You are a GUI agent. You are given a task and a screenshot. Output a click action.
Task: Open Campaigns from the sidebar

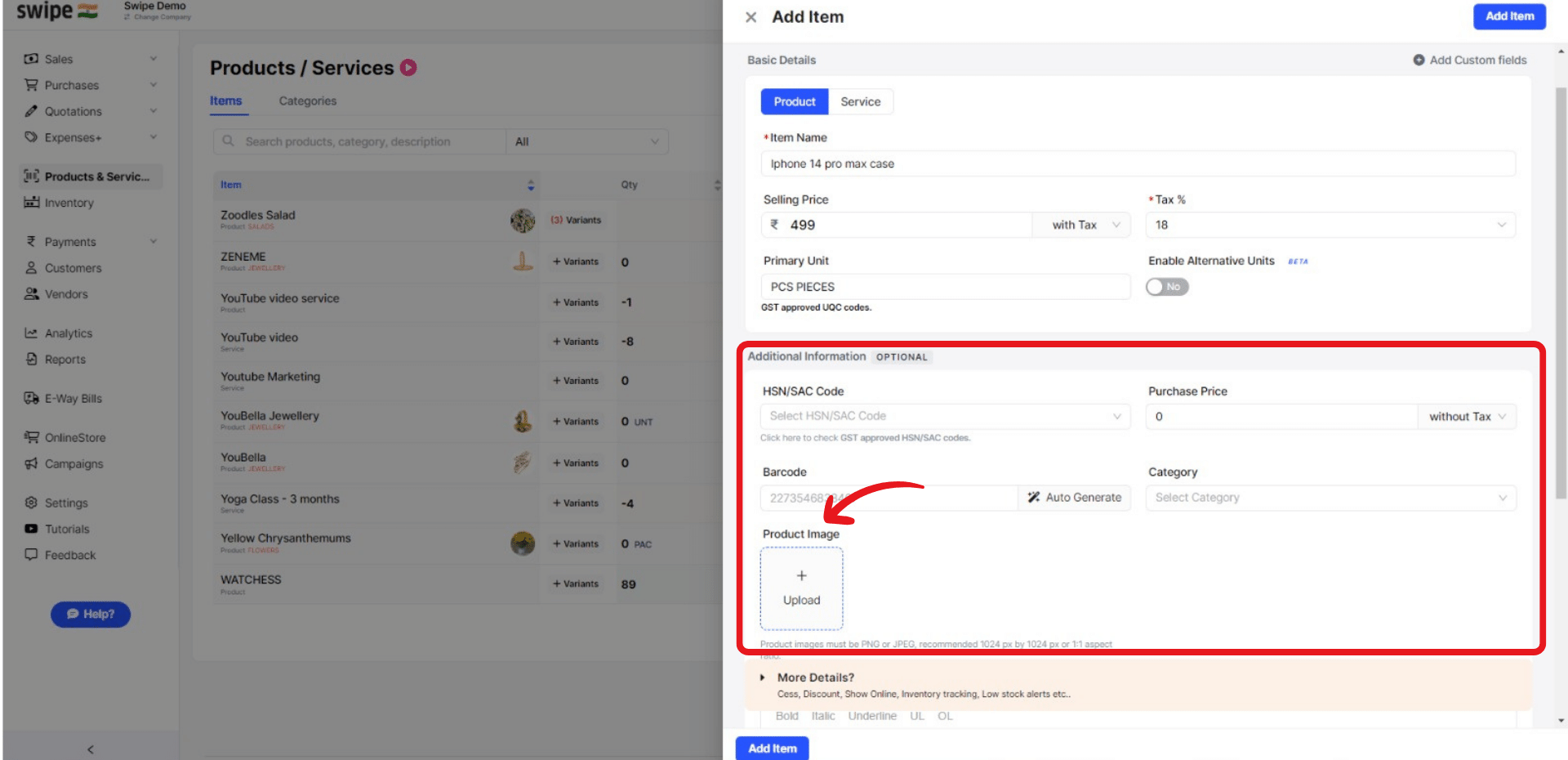point(73,463)
